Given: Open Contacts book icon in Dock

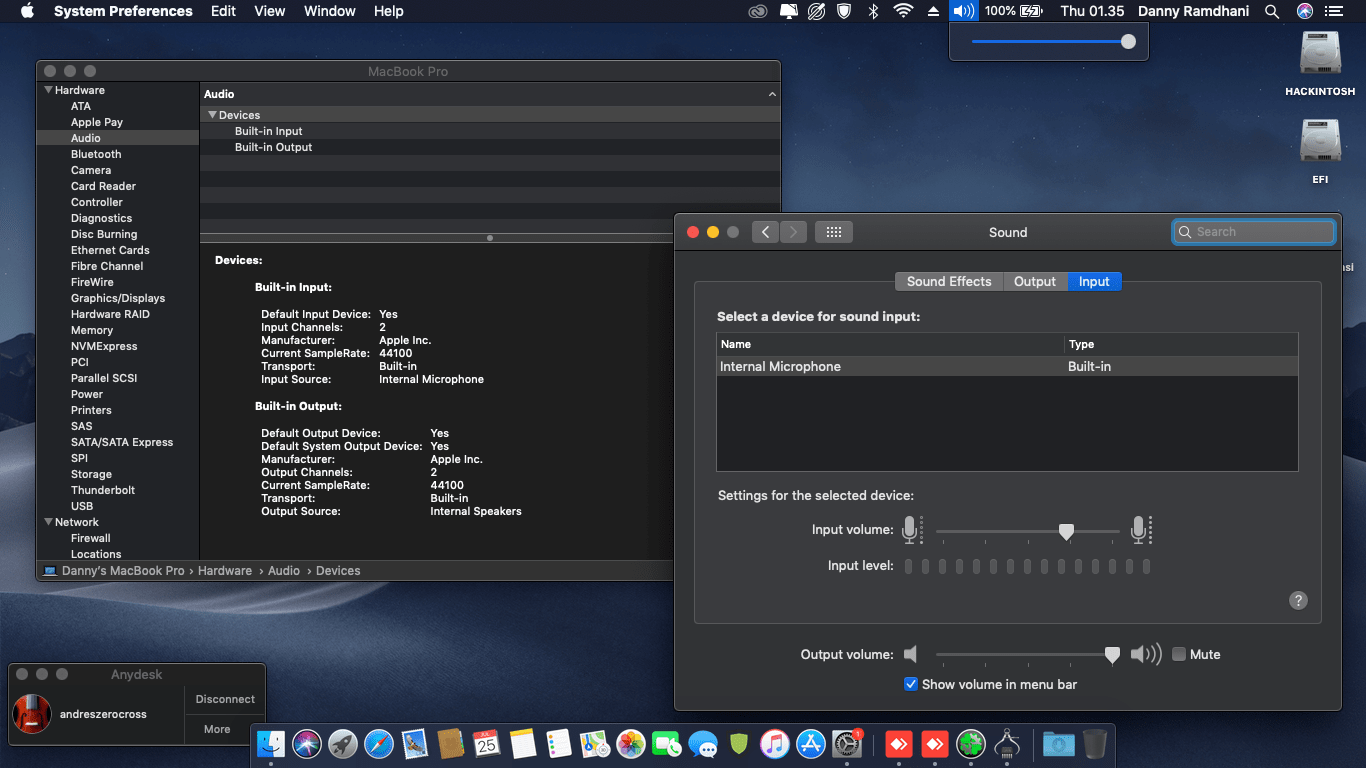Looking at the screenshot, I should point(451,744).
